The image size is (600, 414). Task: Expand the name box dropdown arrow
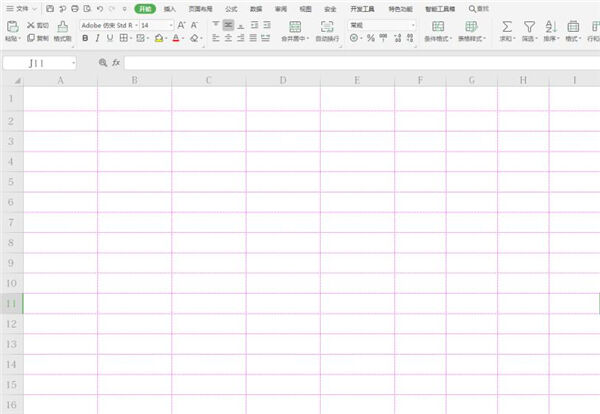click(73, 63)
